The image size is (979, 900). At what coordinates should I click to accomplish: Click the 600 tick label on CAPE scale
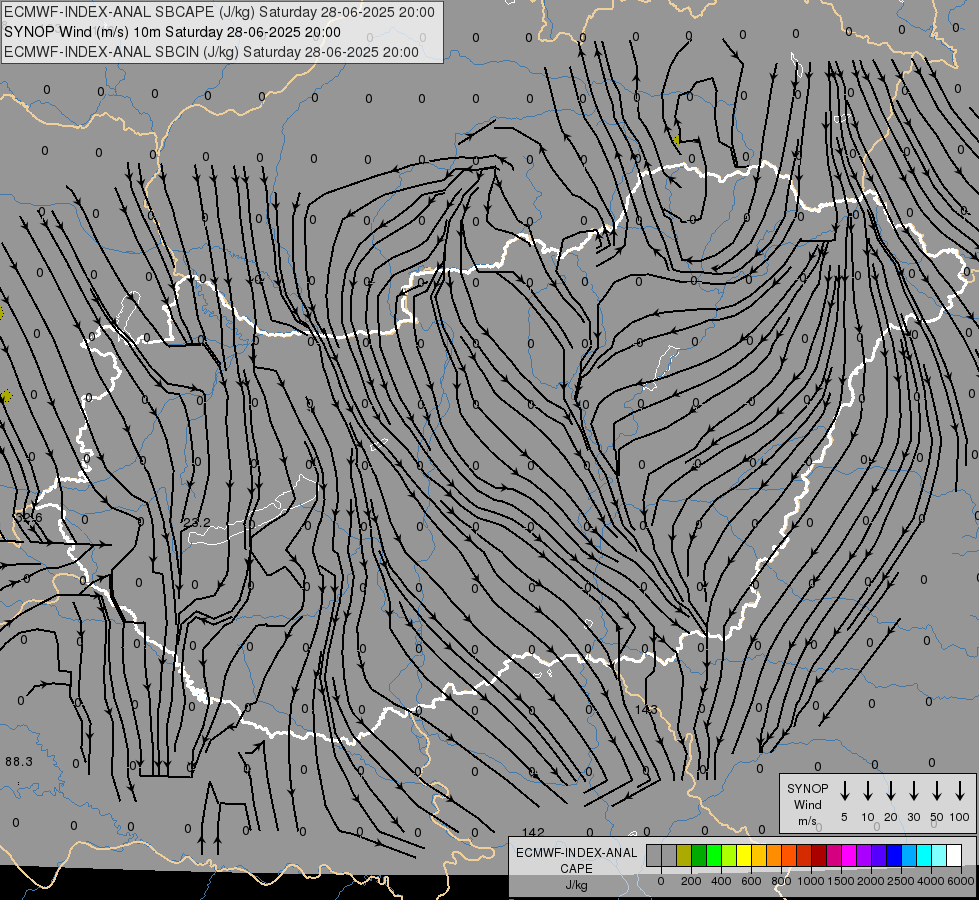[751, 881]
